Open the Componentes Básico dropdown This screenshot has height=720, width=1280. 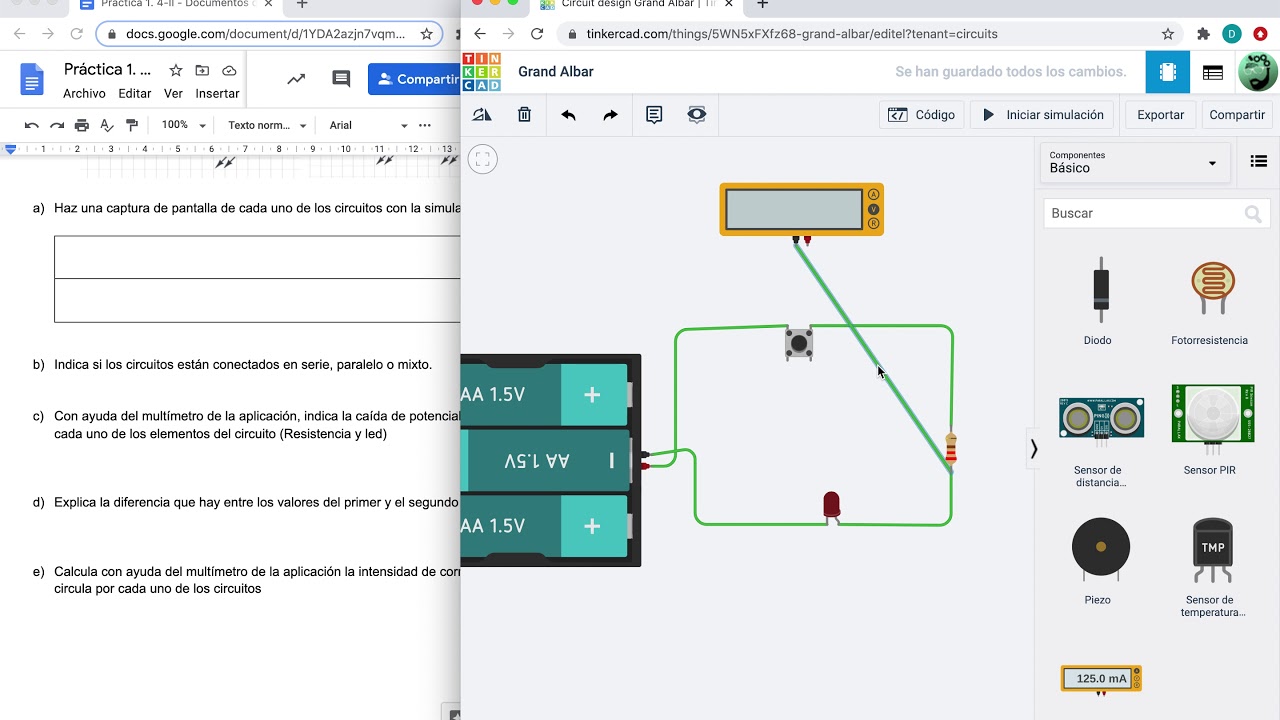[1134, 162]
